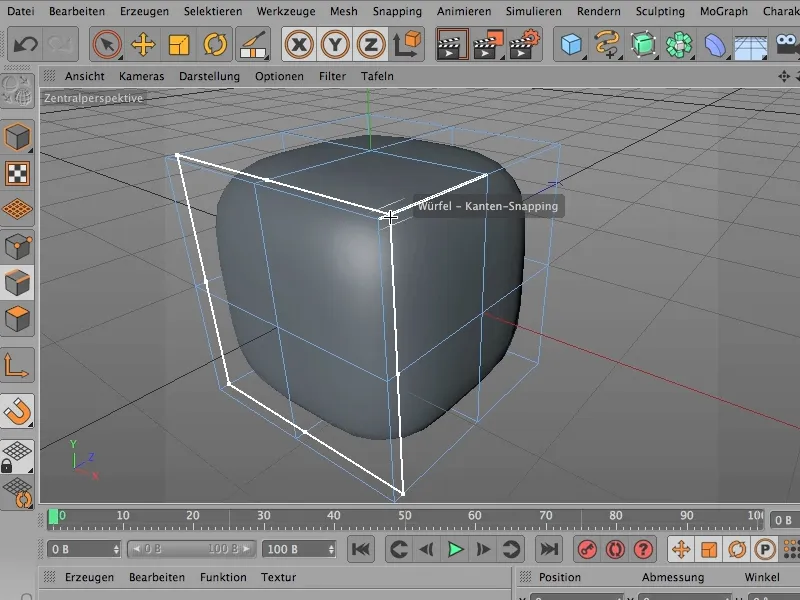The width and height of the screenshot is (800, 600).
Task: Go to previous keyframe
Action: pos(397,549)
